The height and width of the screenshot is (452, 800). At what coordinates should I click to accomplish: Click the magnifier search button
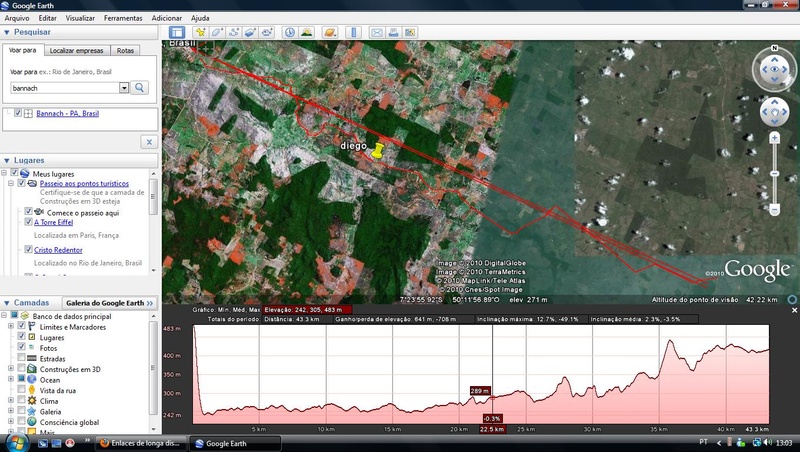pyautogui.click(x=139, y=88)
